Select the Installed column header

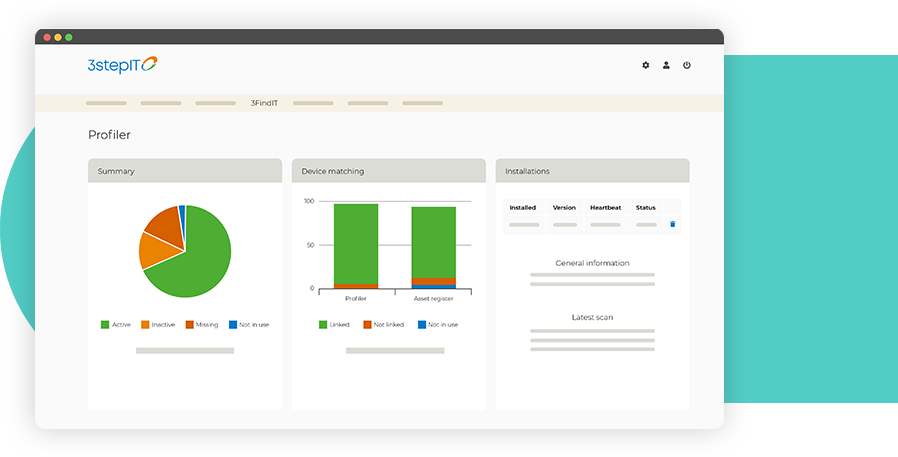tap(522, 207)
